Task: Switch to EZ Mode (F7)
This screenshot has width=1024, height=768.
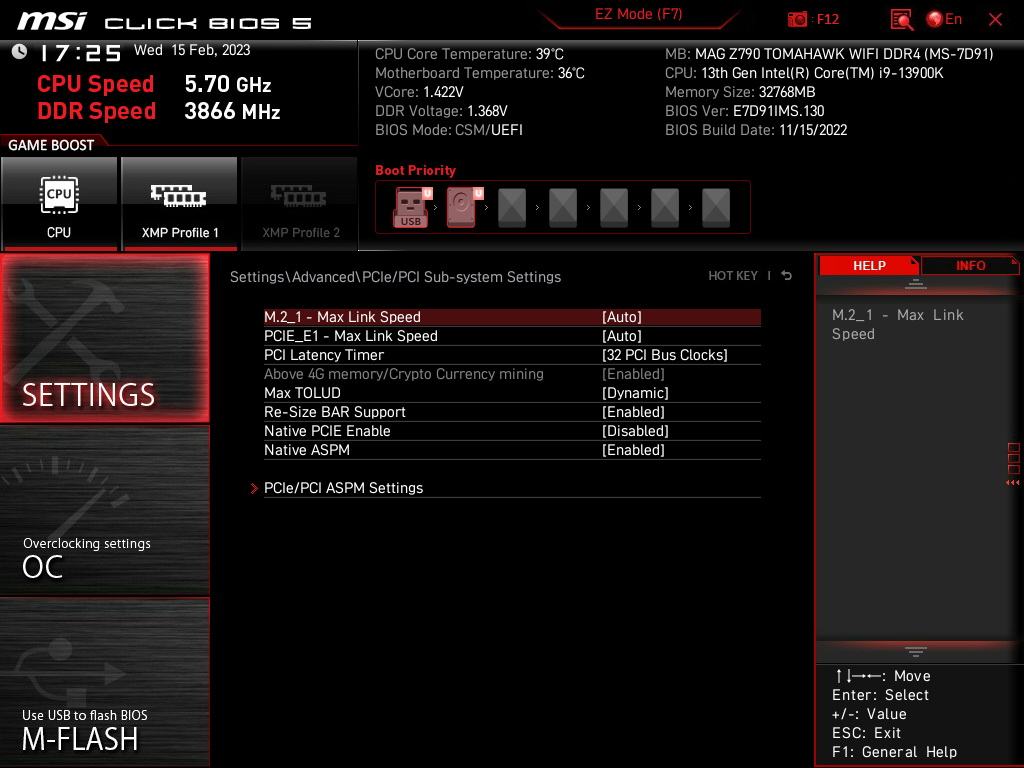Action: pyautogui.click(x=638, y=14)
